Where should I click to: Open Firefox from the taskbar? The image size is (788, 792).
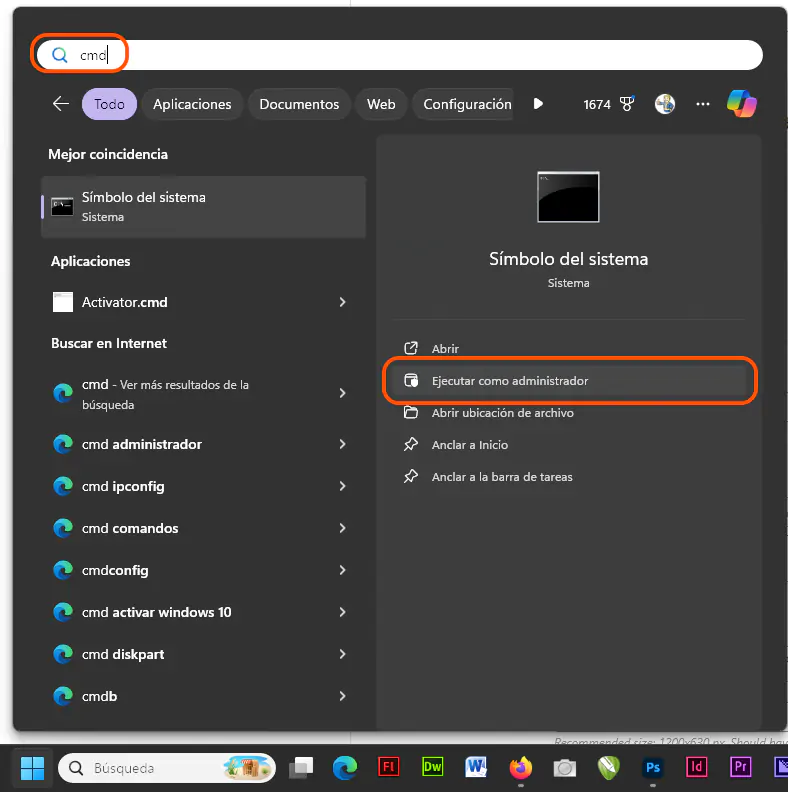[521, 767]
